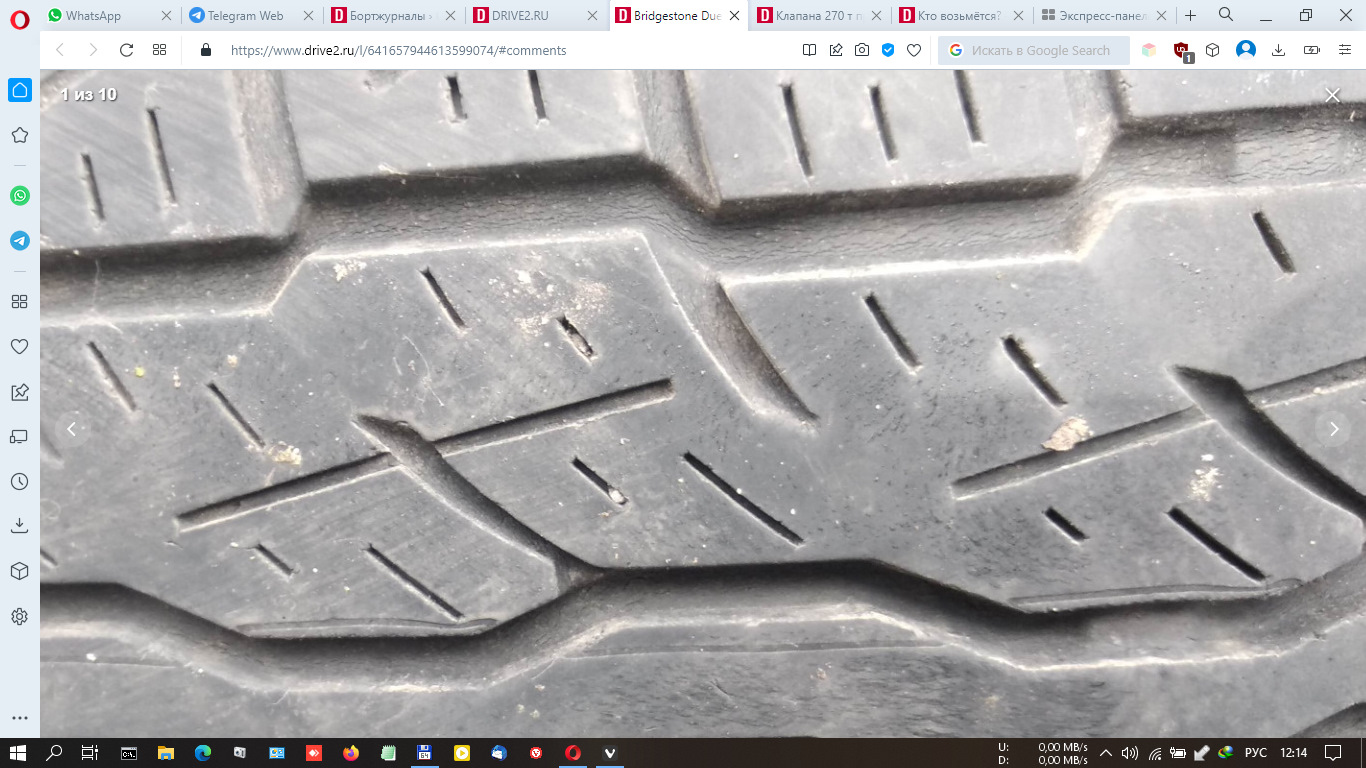
Task: Go to the next photo
Action: pos(1334,429)
